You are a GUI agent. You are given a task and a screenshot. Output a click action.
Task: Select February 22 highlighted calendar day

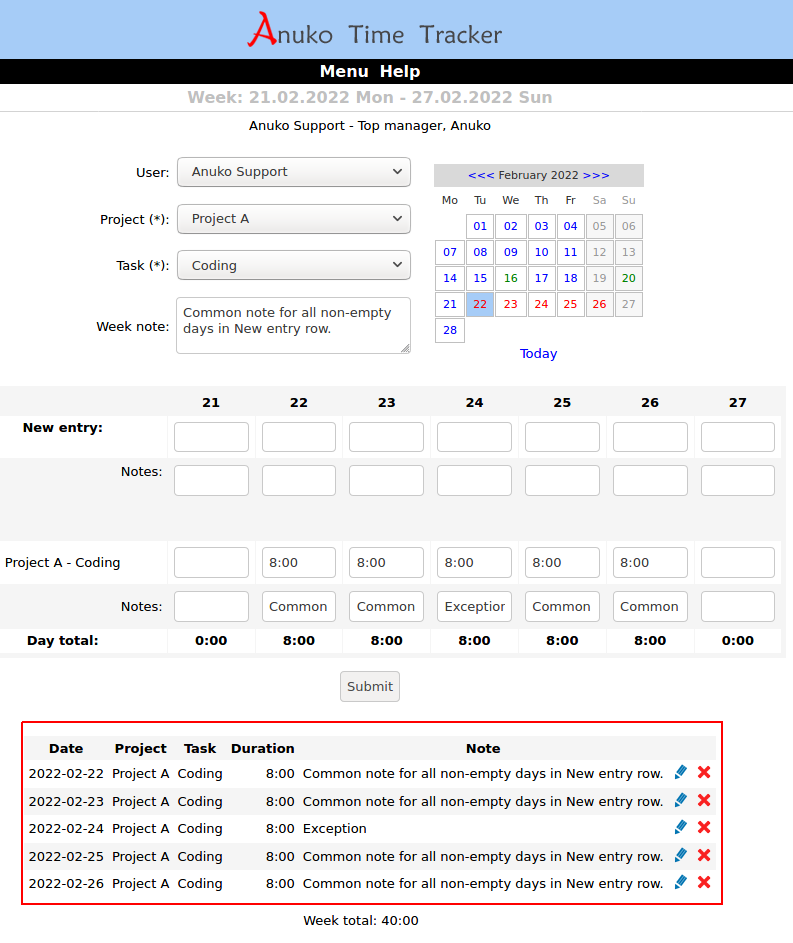coord(480,304)
